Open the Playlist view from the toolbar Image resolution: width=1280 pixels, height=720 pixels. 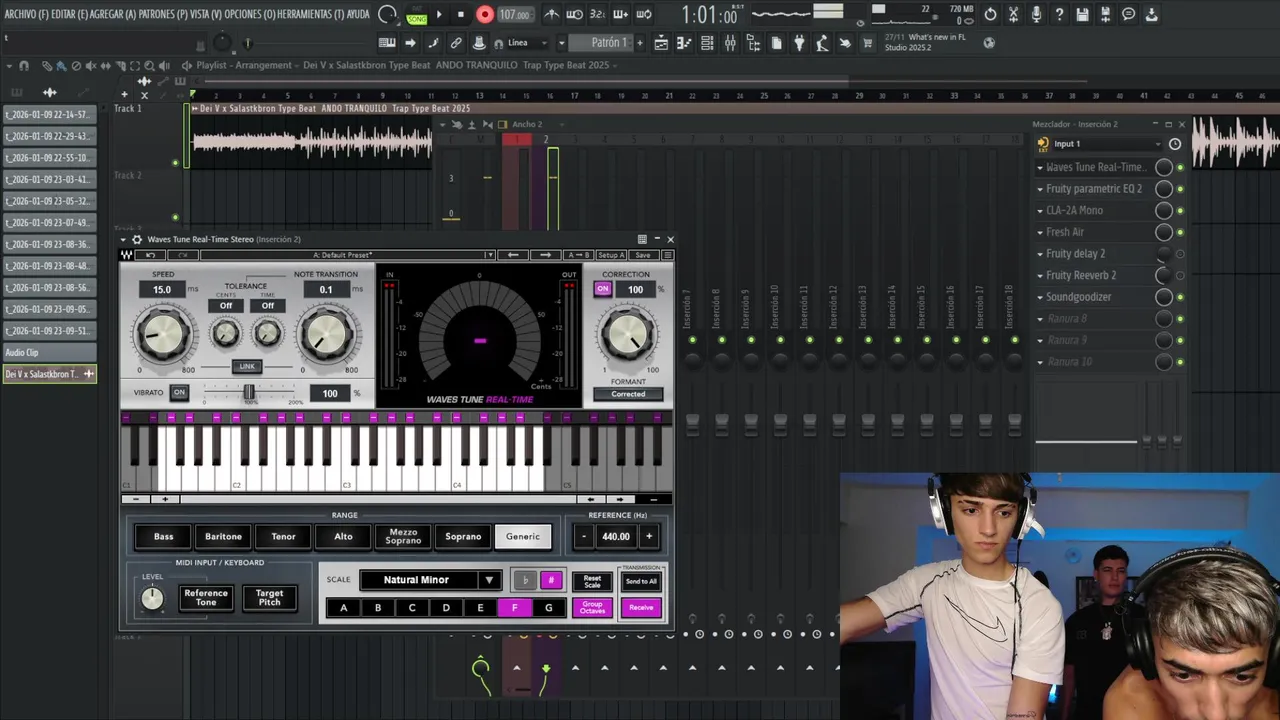pos(661,43)
